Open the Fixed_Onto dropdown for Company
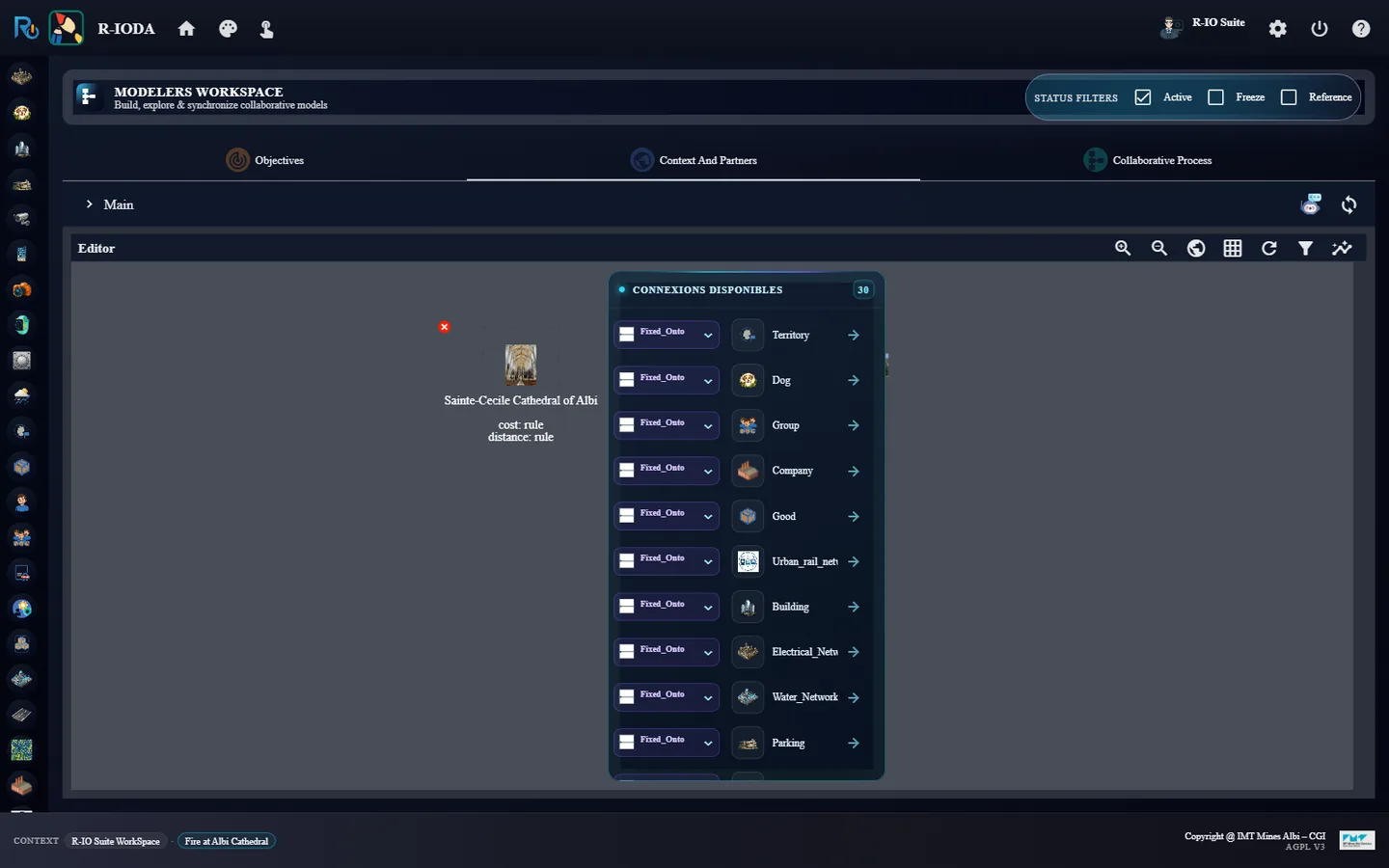Viewport: 1389px width, 868px height. pos(667,471)
